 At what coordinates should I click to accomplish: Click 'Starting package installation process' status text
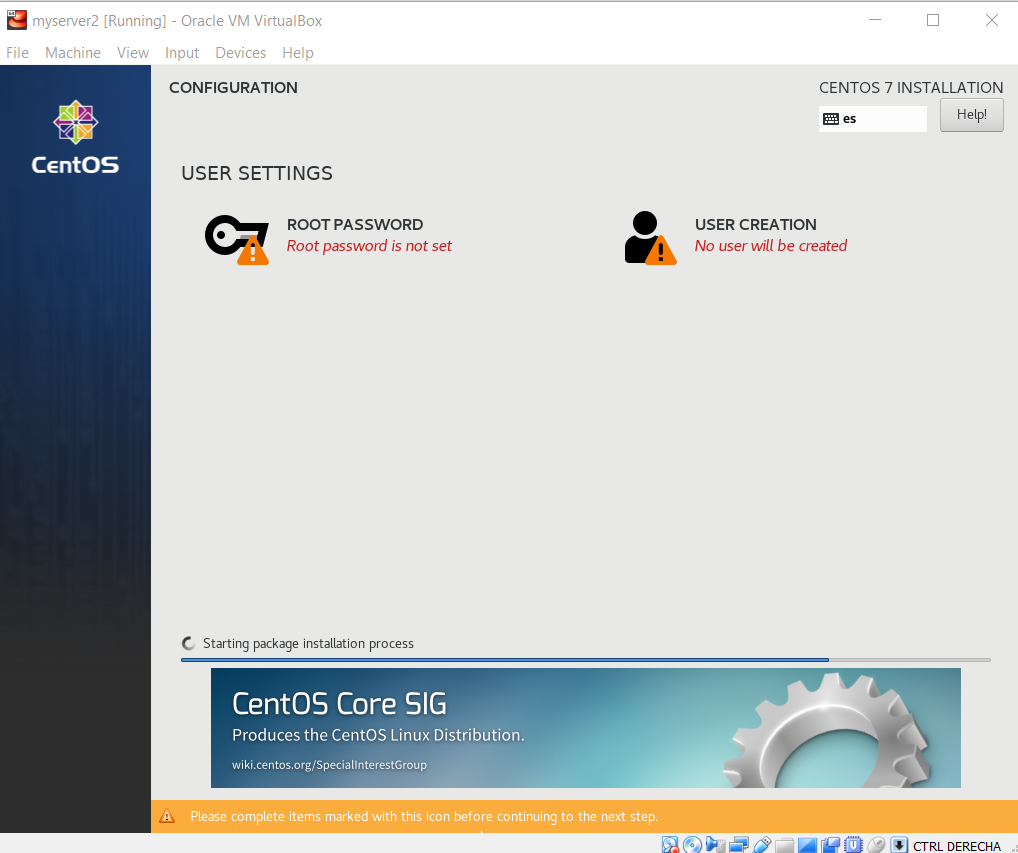click(308, 643)
